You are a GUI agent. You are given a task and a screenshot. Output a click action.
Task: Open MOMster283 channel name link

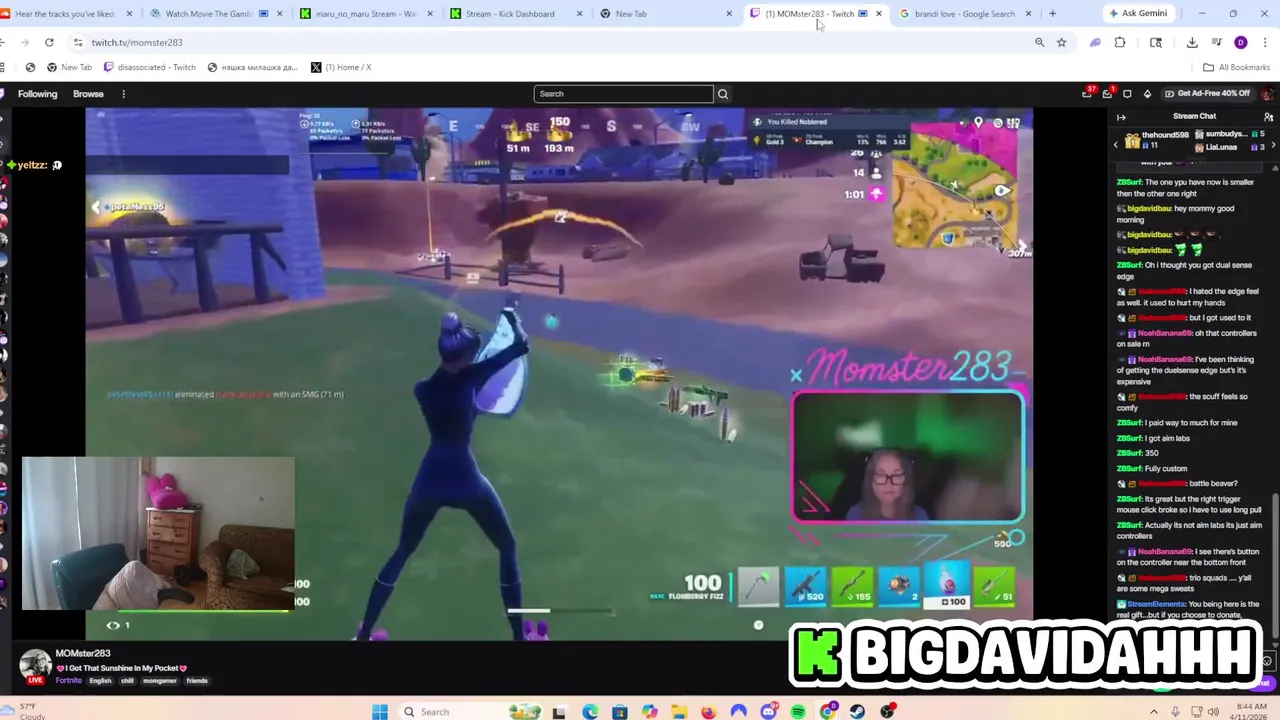coord(83,653)
